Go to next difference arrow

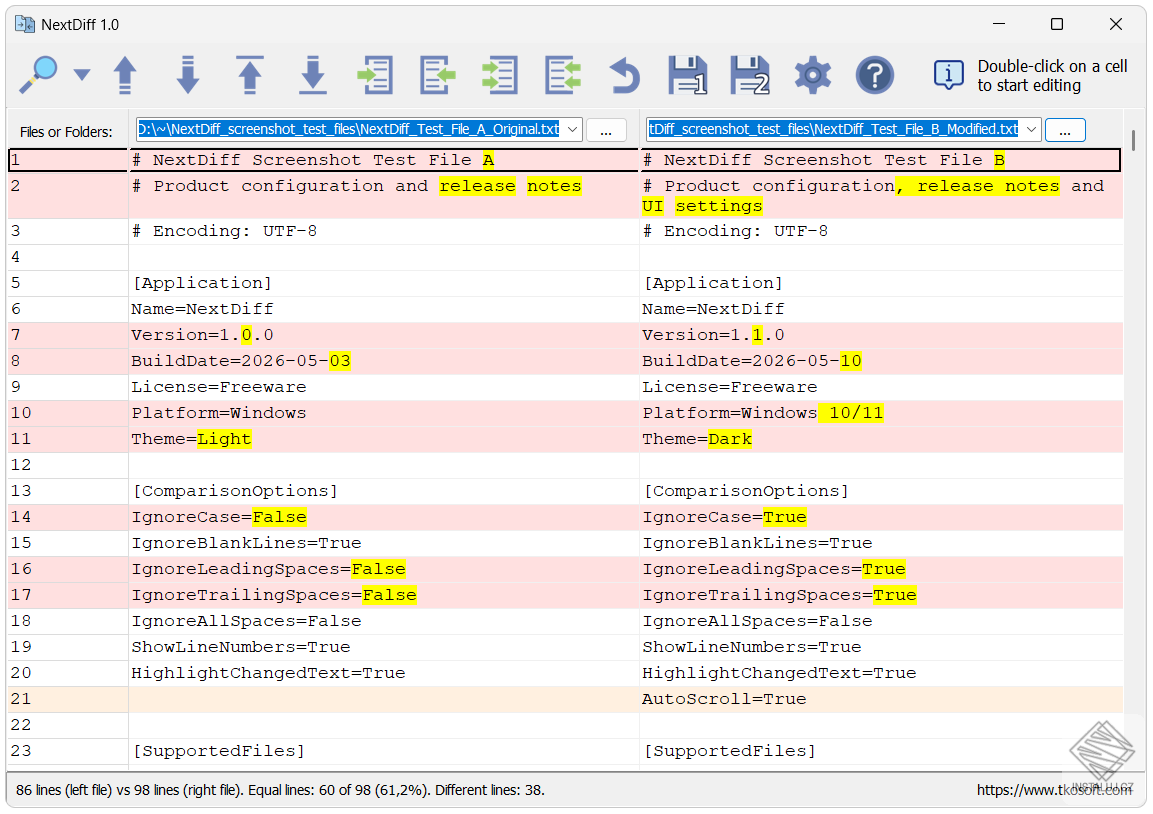tap(188, 75)
